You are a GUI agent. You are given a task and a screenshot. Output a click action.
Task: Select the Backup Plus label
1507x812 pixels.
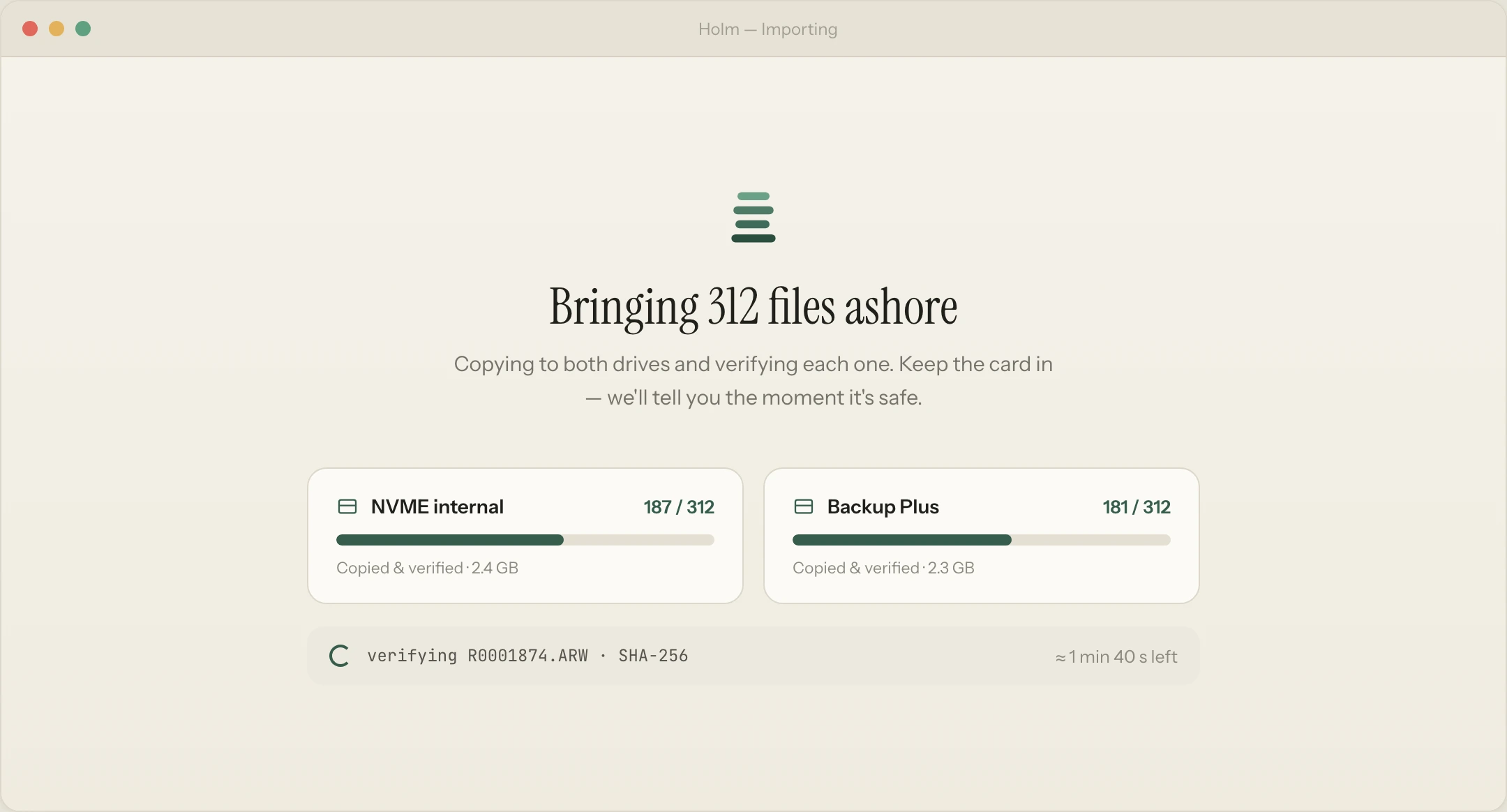[x=883, y=506]
